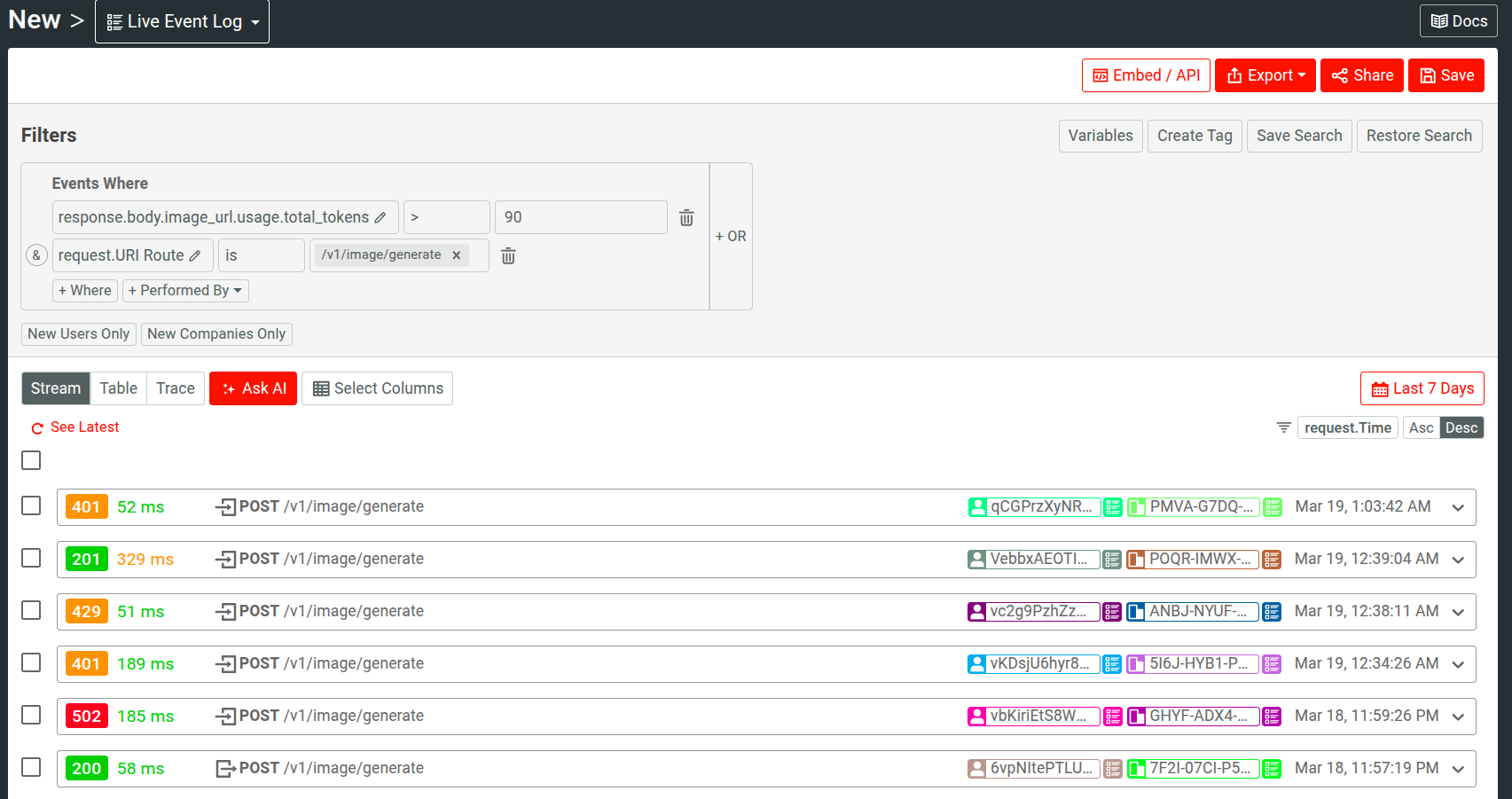Click the Ask AI button
1512x799 pixels.
pos(253,388)
